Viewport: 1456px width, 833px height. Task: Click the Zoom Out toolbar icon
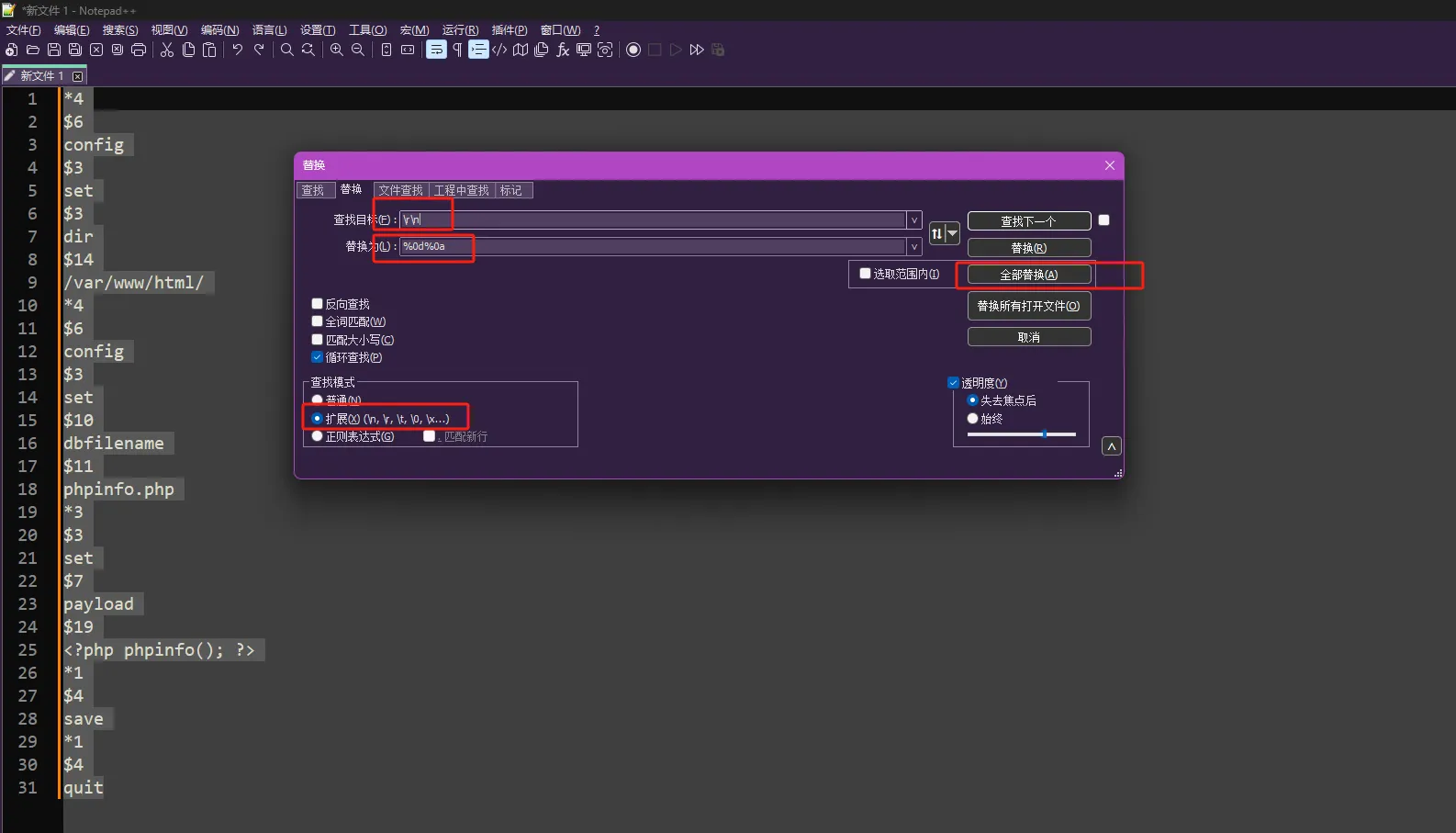pyautogui.click(x=358, y=50)
